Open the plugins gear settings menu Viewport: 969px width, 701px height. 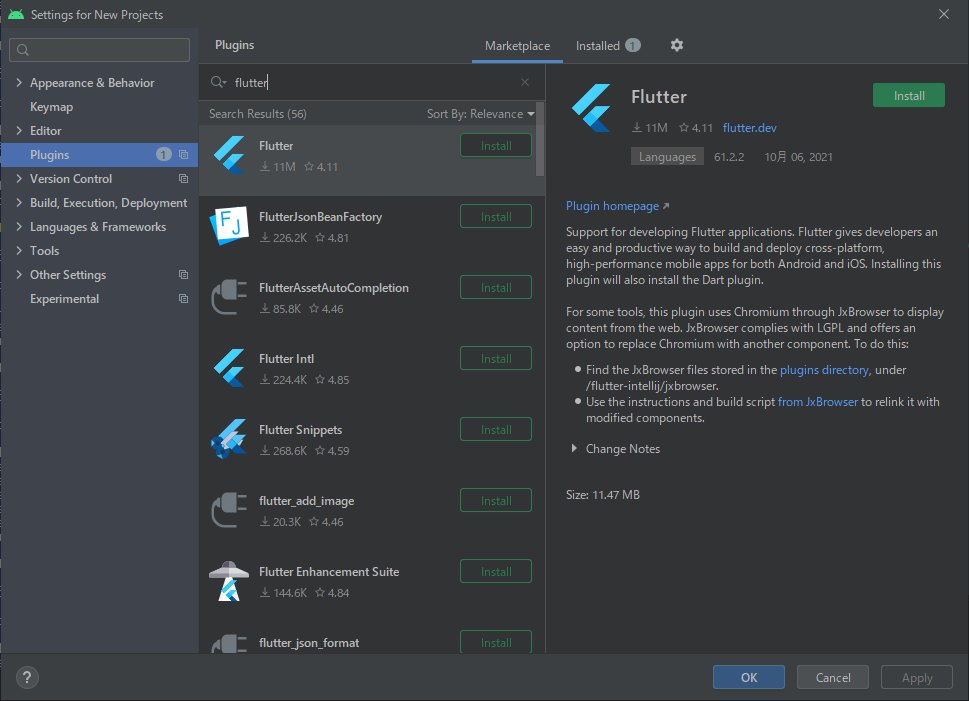(x=677, y=45)
